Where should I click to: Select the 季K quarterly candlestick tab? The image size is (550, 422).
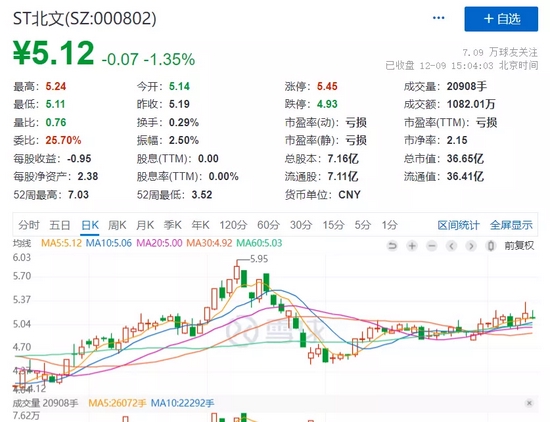coord(173,225)
